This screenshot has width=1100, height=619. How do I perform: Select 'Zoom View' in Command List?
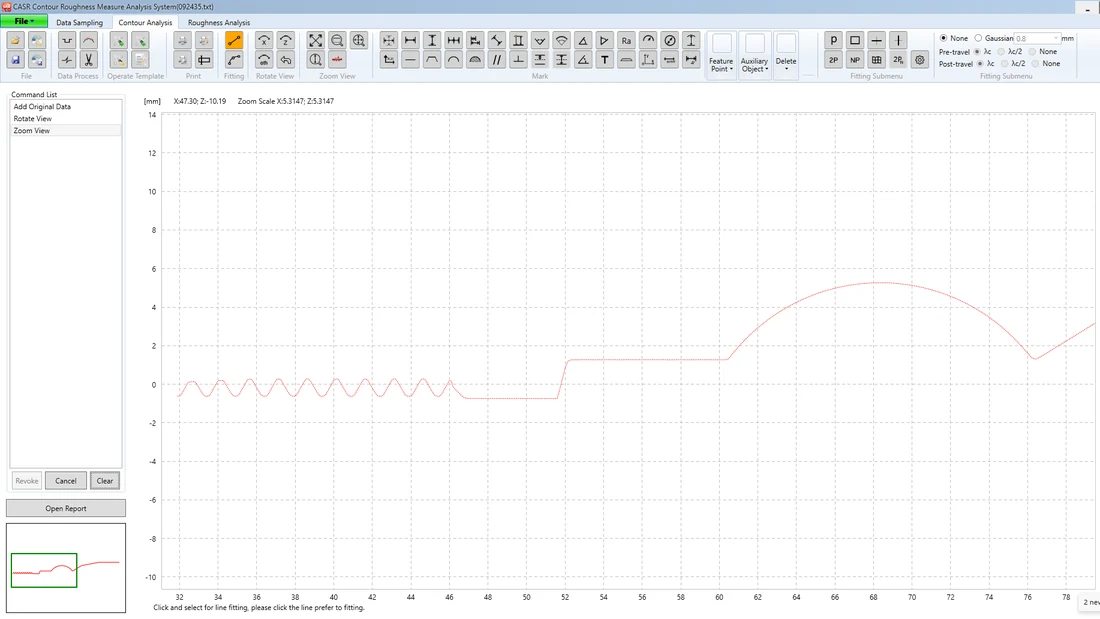pos(65,131)
